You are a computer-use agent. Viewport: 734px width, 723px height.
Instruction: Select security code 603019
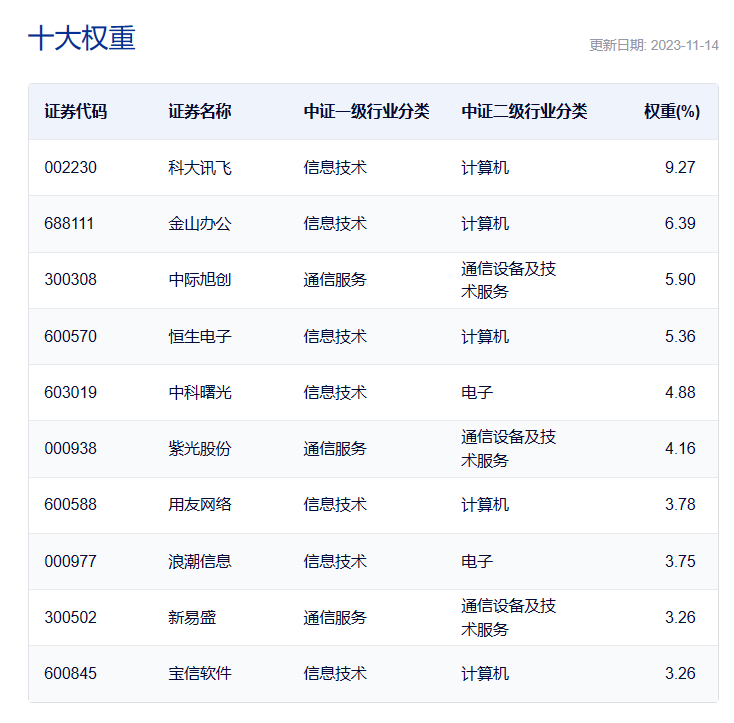[71, 392]
